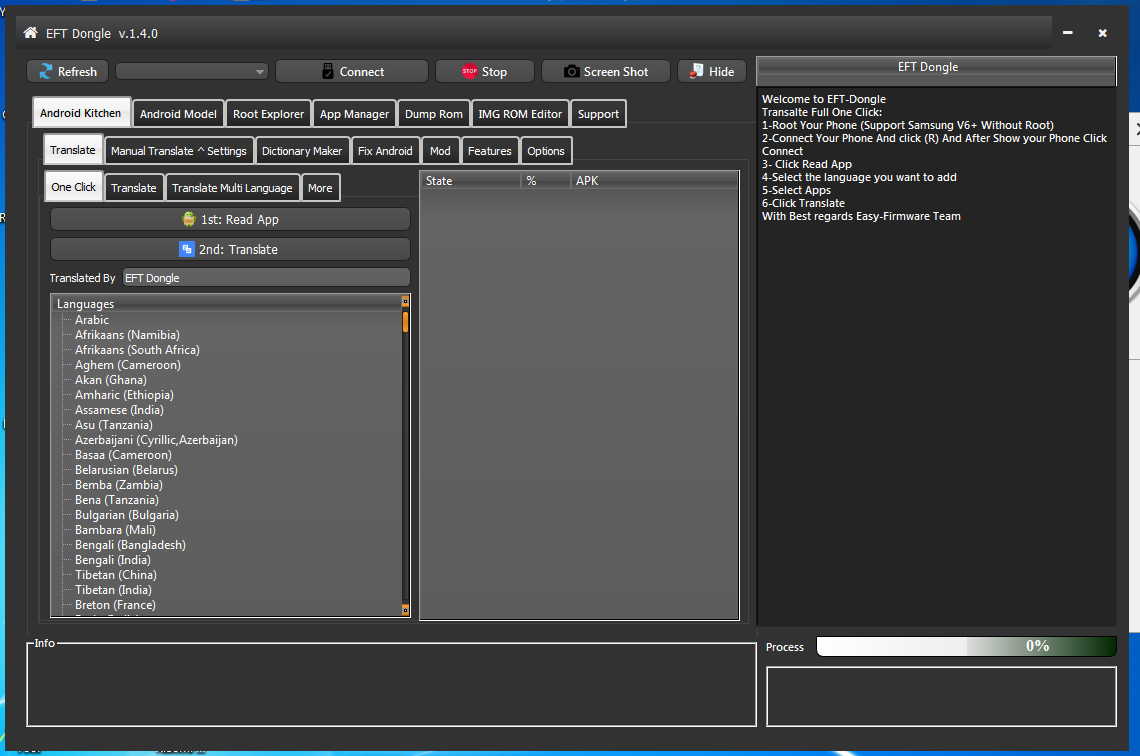This screenshot has width=1140, height=756.
Task: Open the Dictionary Maker tab
Action: pos(302,149)
